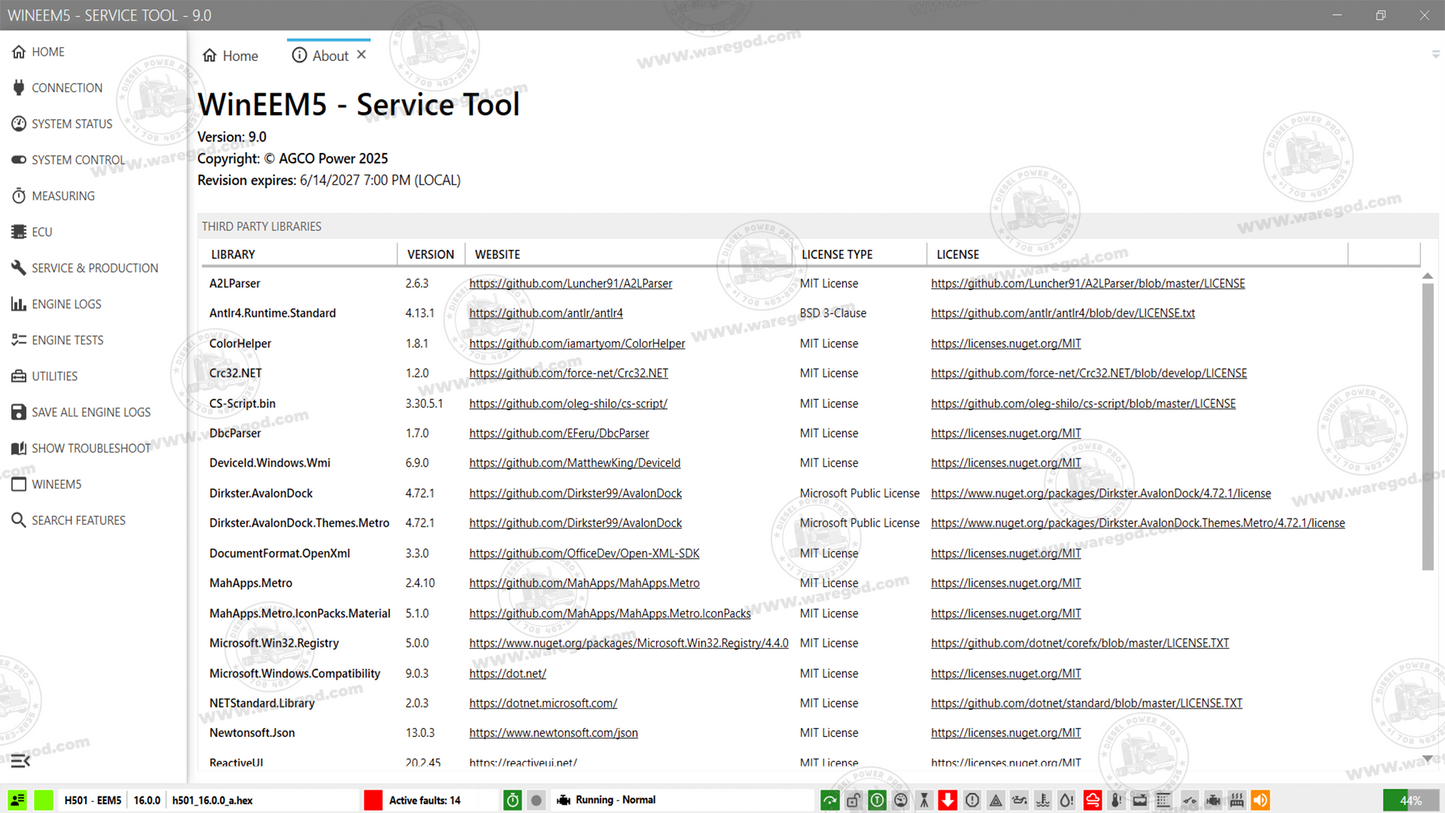Toggle the padlock icon in the status bar

pos(853,800)
